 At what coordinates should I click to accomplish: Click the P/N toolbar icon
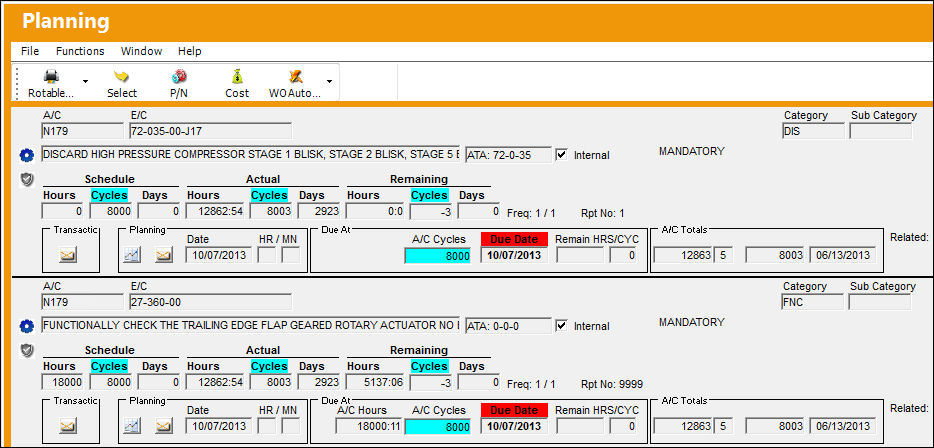pos(179,77)
